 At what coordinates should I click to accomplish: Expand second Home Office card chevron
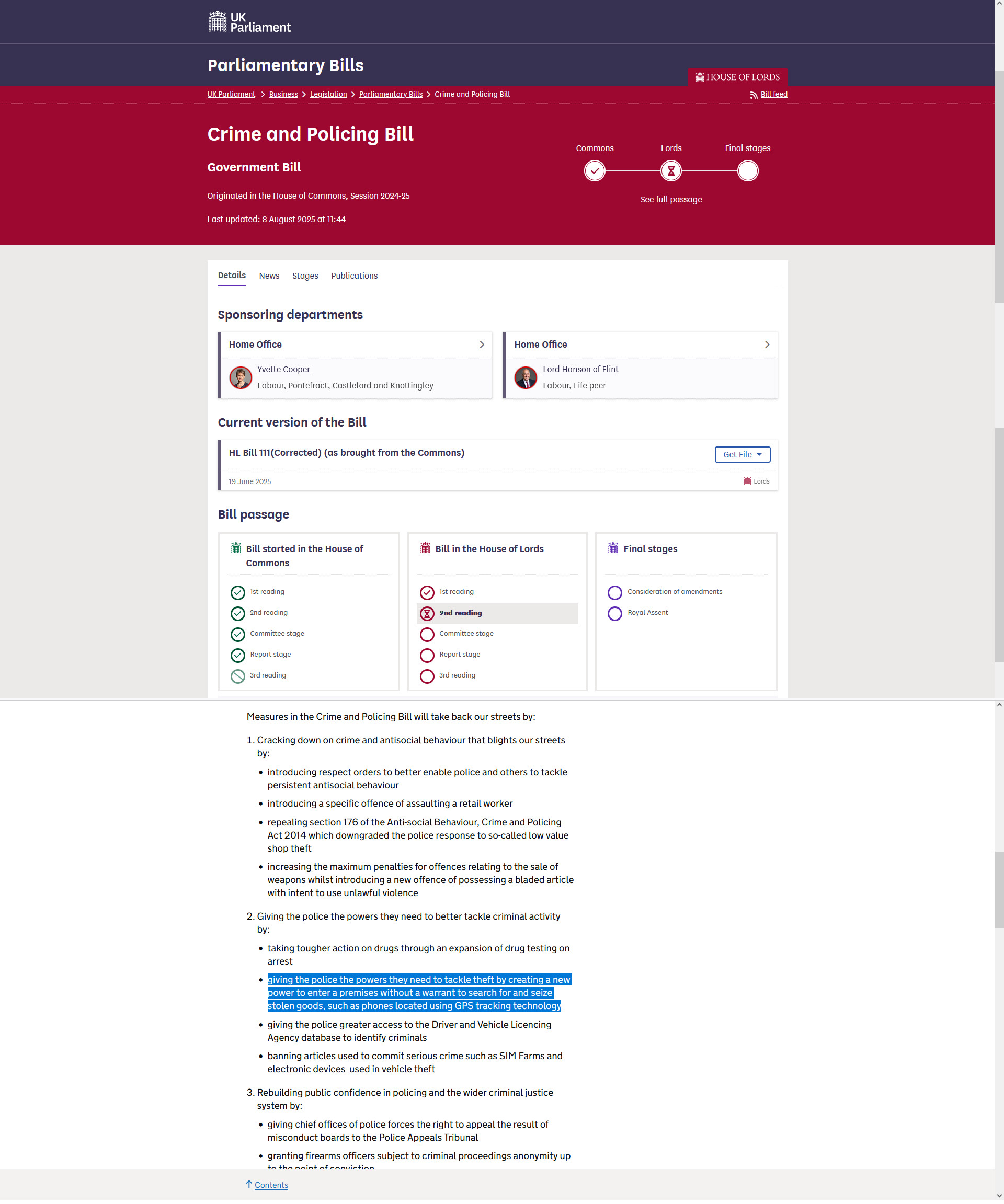coord(767,345)
